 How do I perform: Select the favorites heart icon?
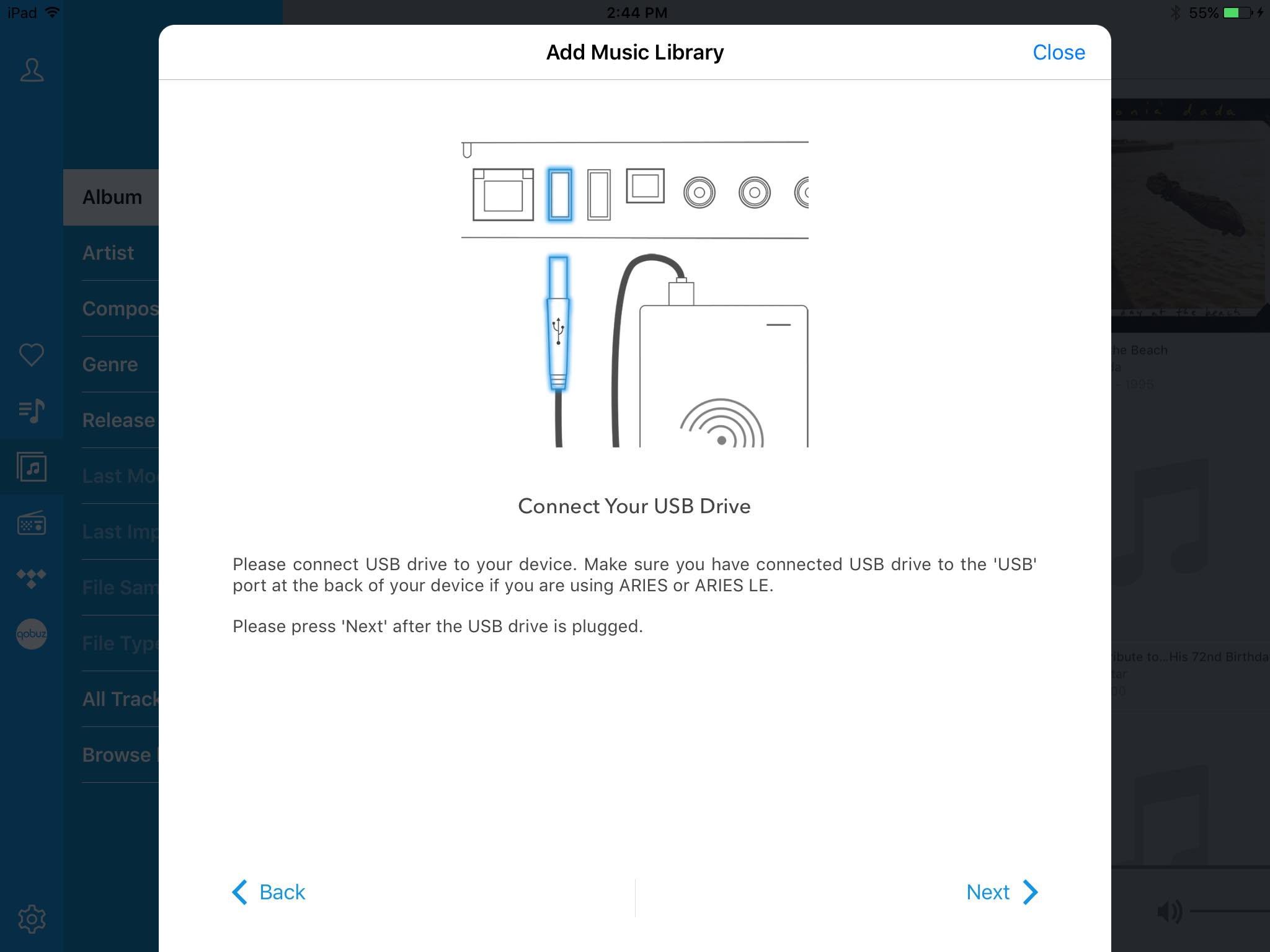point(31,354)
